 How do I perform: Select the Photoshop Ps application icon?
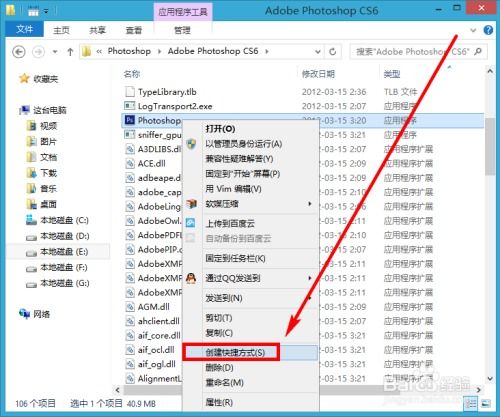coord(129,120)
